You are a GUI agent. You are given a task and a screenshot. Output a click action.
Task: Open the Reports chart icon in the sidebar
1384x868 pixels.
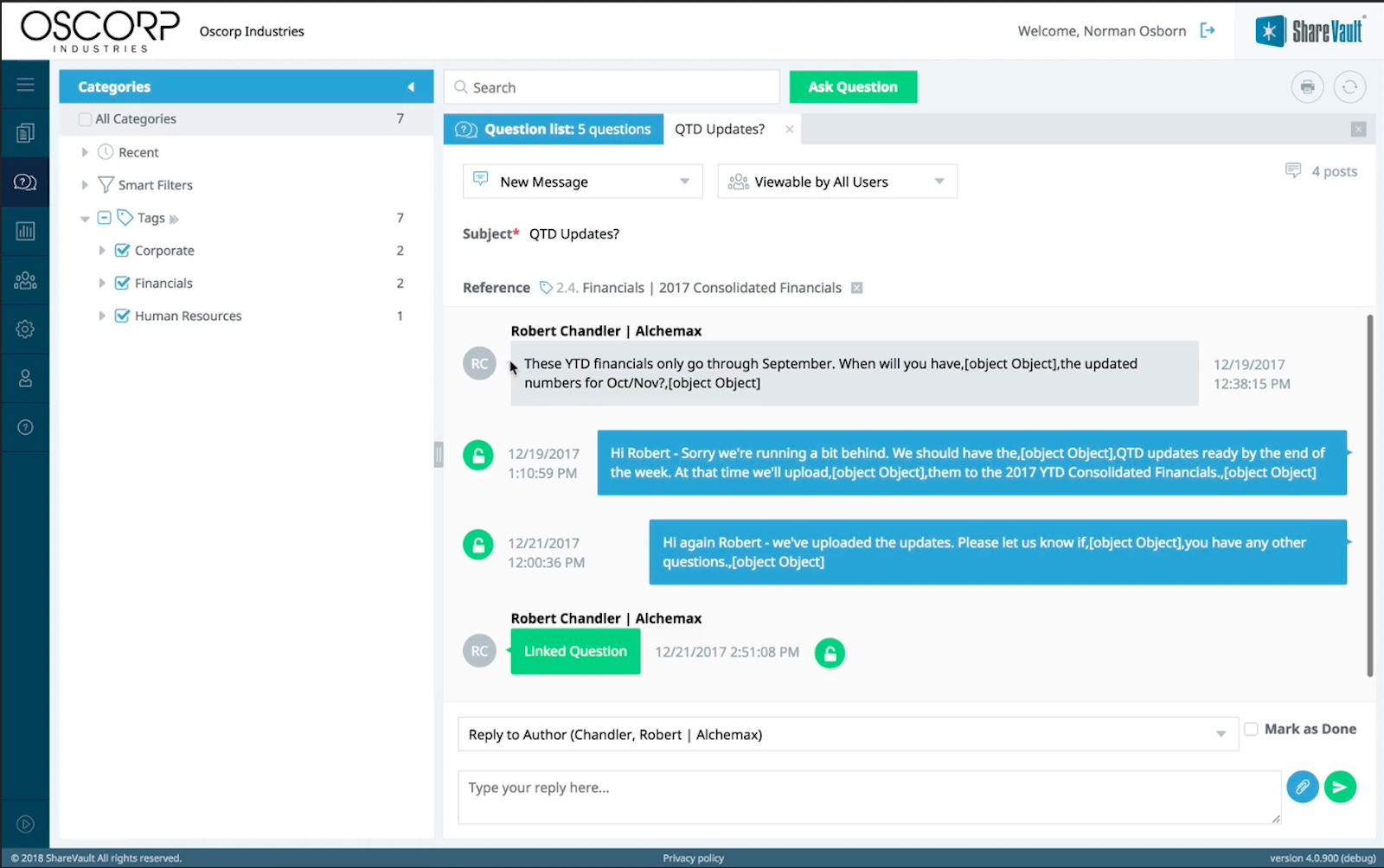click(x=25, y=231)
